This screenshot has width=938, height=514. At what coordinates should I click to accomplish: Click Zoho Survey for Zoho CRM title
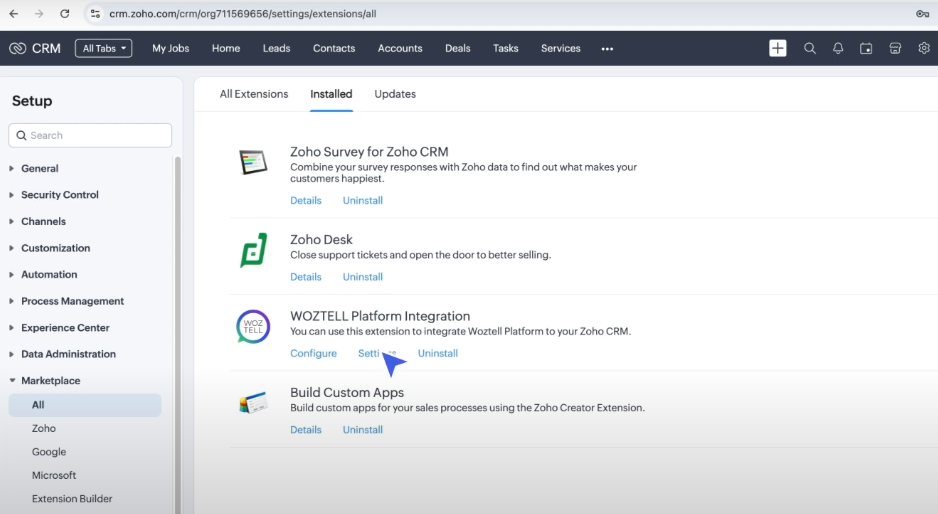(369, 152)
